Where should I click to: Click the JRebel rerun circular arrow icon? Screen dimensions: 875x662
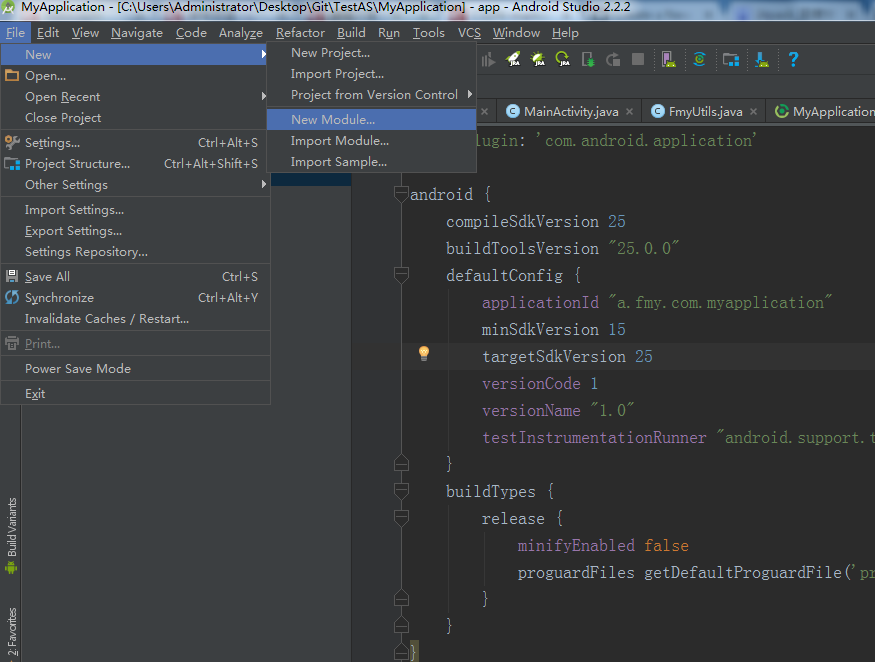(562, 59)
